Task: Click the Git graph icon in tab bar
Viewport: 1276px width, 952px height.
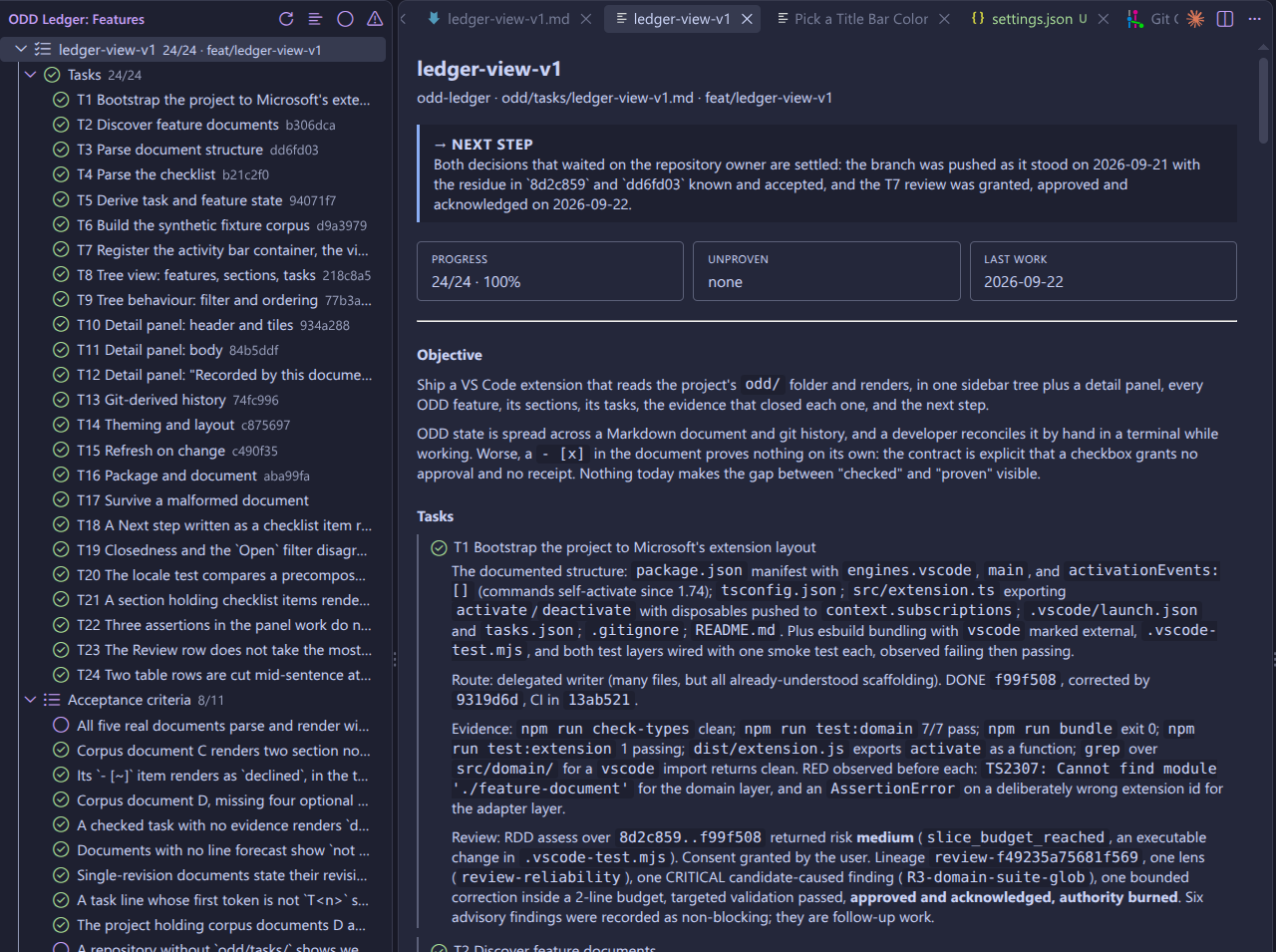Action: coord(1135,19)
